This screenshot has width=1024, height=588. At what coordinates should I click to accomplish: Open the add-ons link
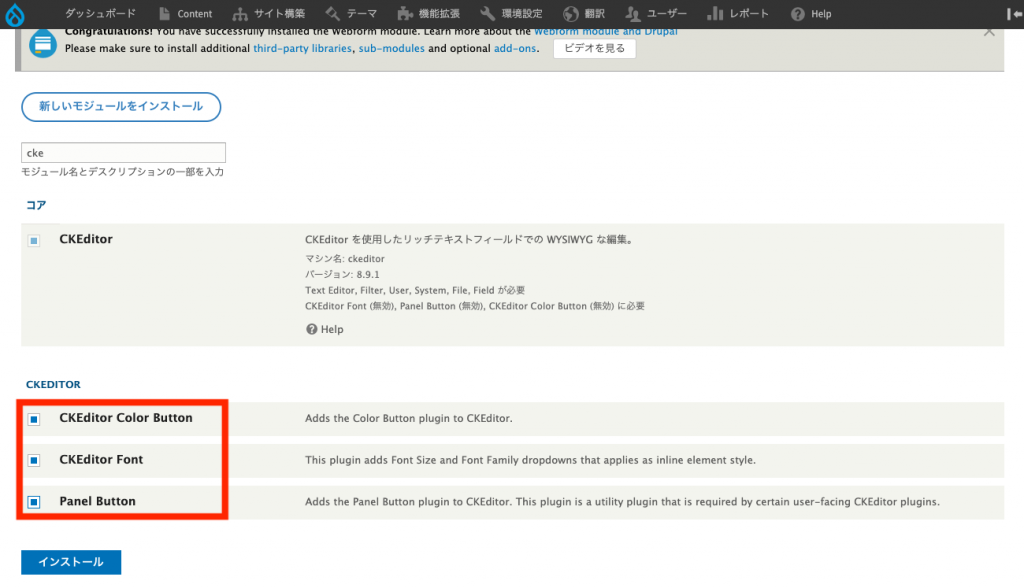tap(515, 48)
